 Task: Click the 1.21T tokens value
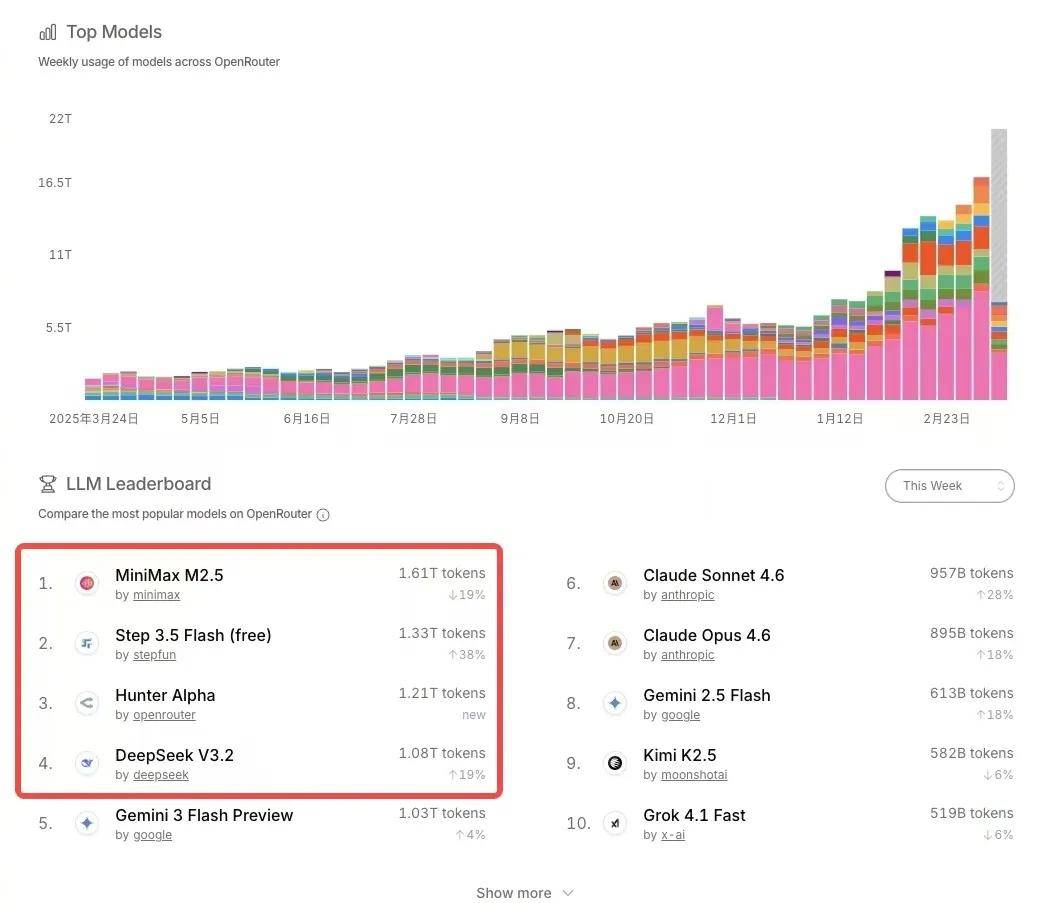[442, 693]
